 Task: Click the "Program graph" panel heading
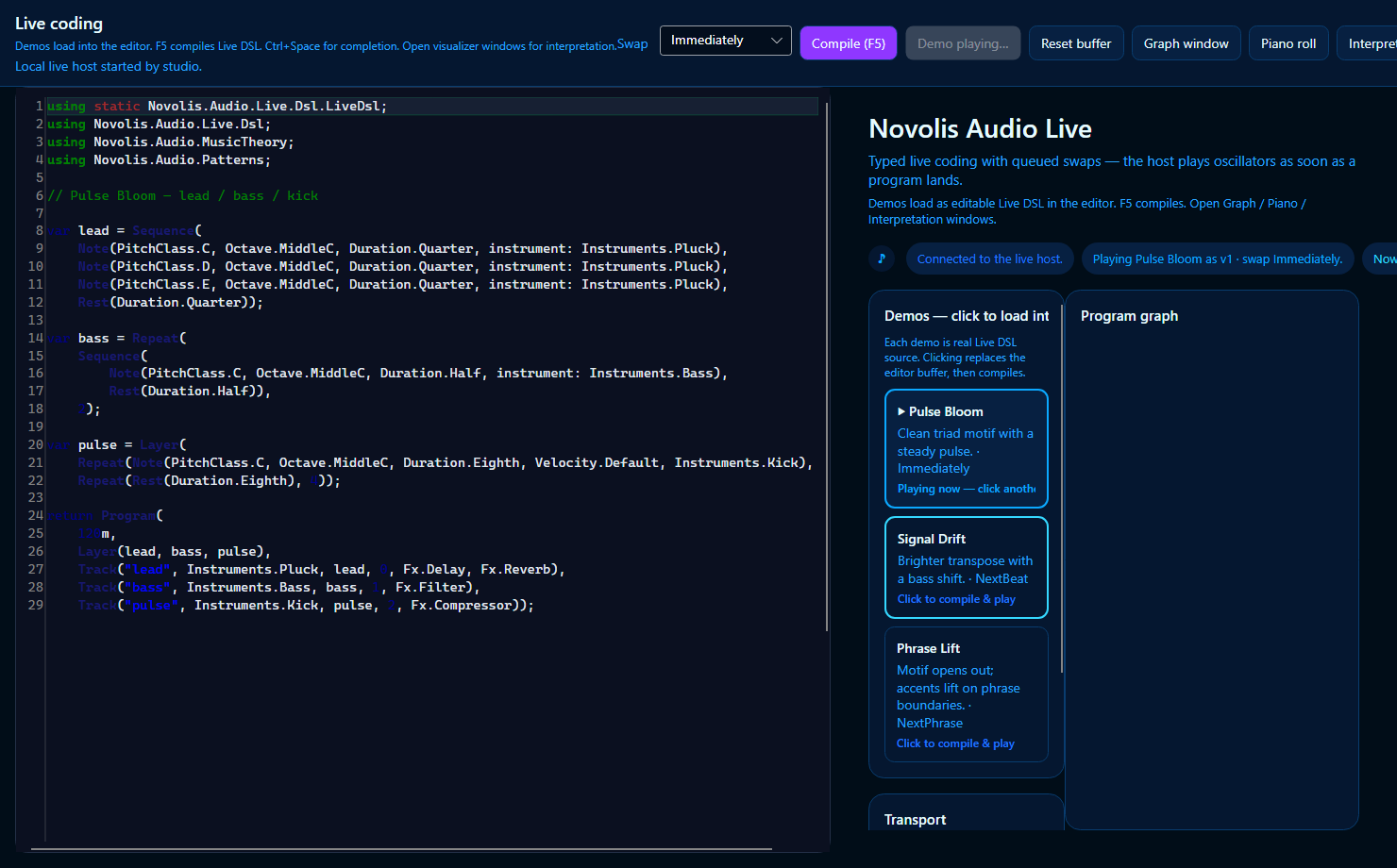pyautogui.click(x=1129, y=316)
